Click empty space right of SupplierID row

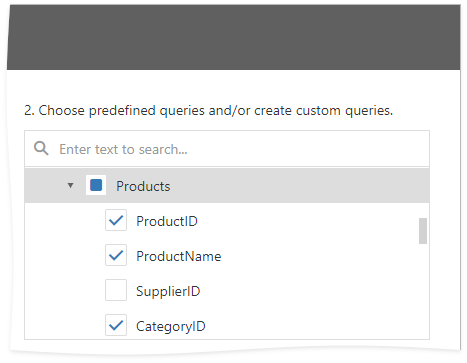coord(307,290)
